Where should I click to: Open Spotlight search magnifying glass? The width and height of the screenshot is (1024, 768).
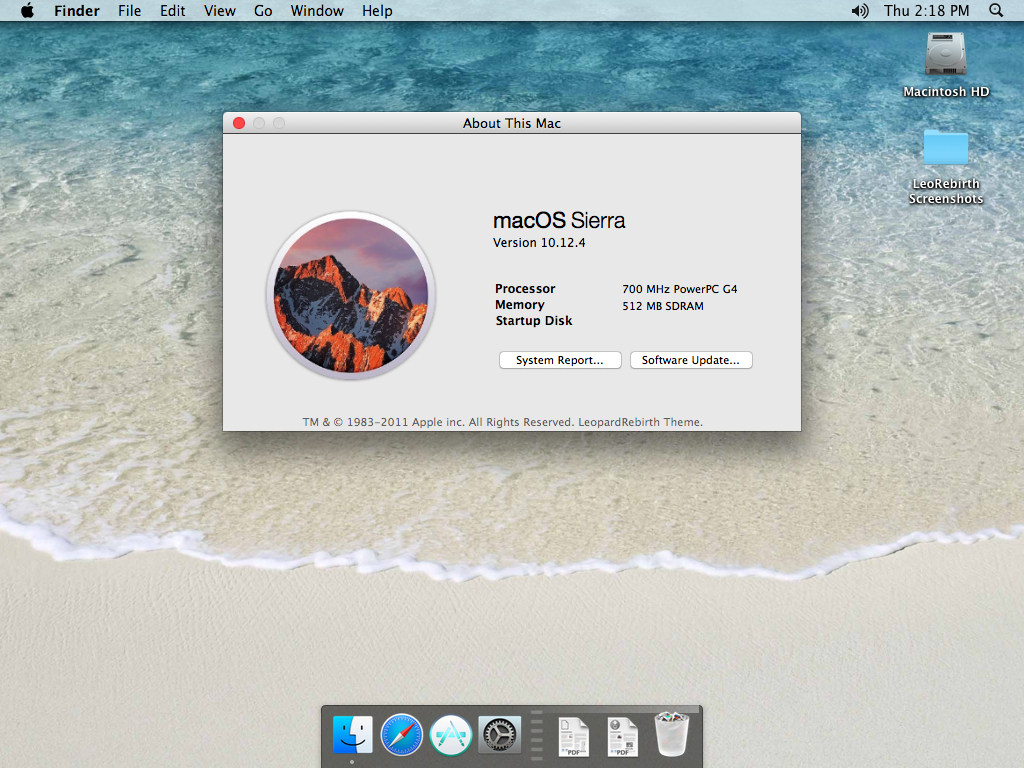click(995, 11)
